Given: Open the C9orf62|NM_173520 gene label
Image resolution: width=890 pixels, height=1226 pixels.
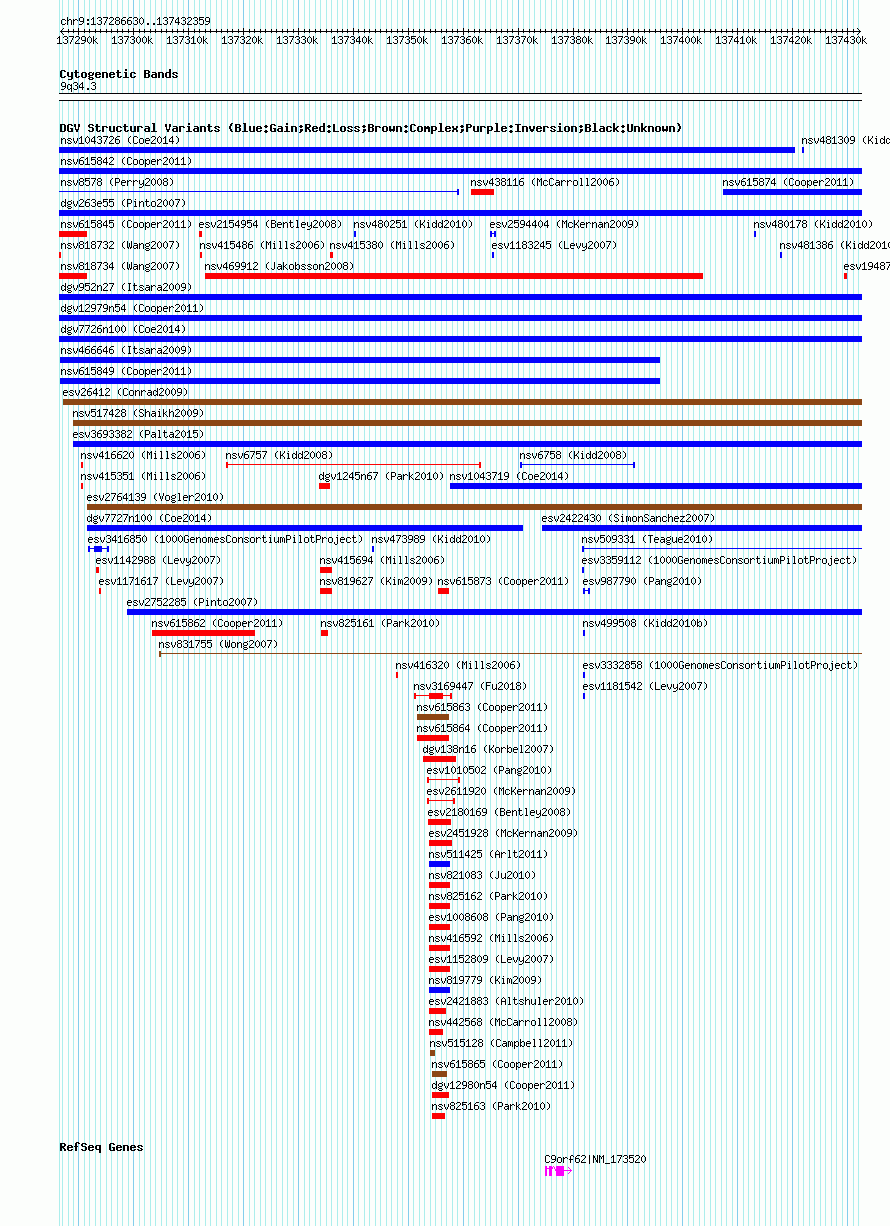Looking at the screenshot, I should (x=595, y=1159).
